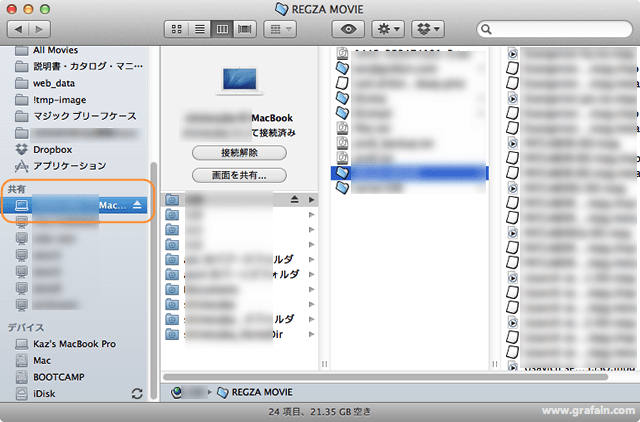The width and height of the screenshot is (640, 422).
Task: Switch to column view
Action: coord(222,29)
